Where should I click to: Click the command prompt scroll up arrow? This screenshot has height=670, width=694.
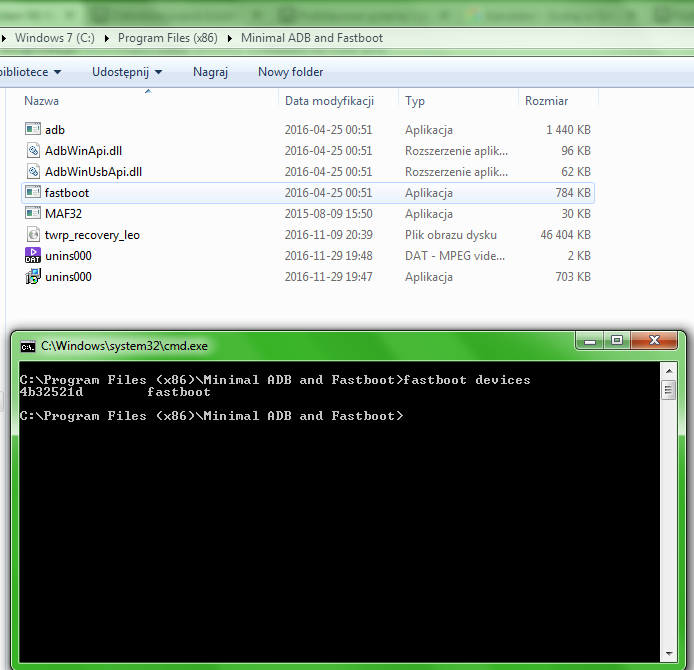(x=668, y=371)
